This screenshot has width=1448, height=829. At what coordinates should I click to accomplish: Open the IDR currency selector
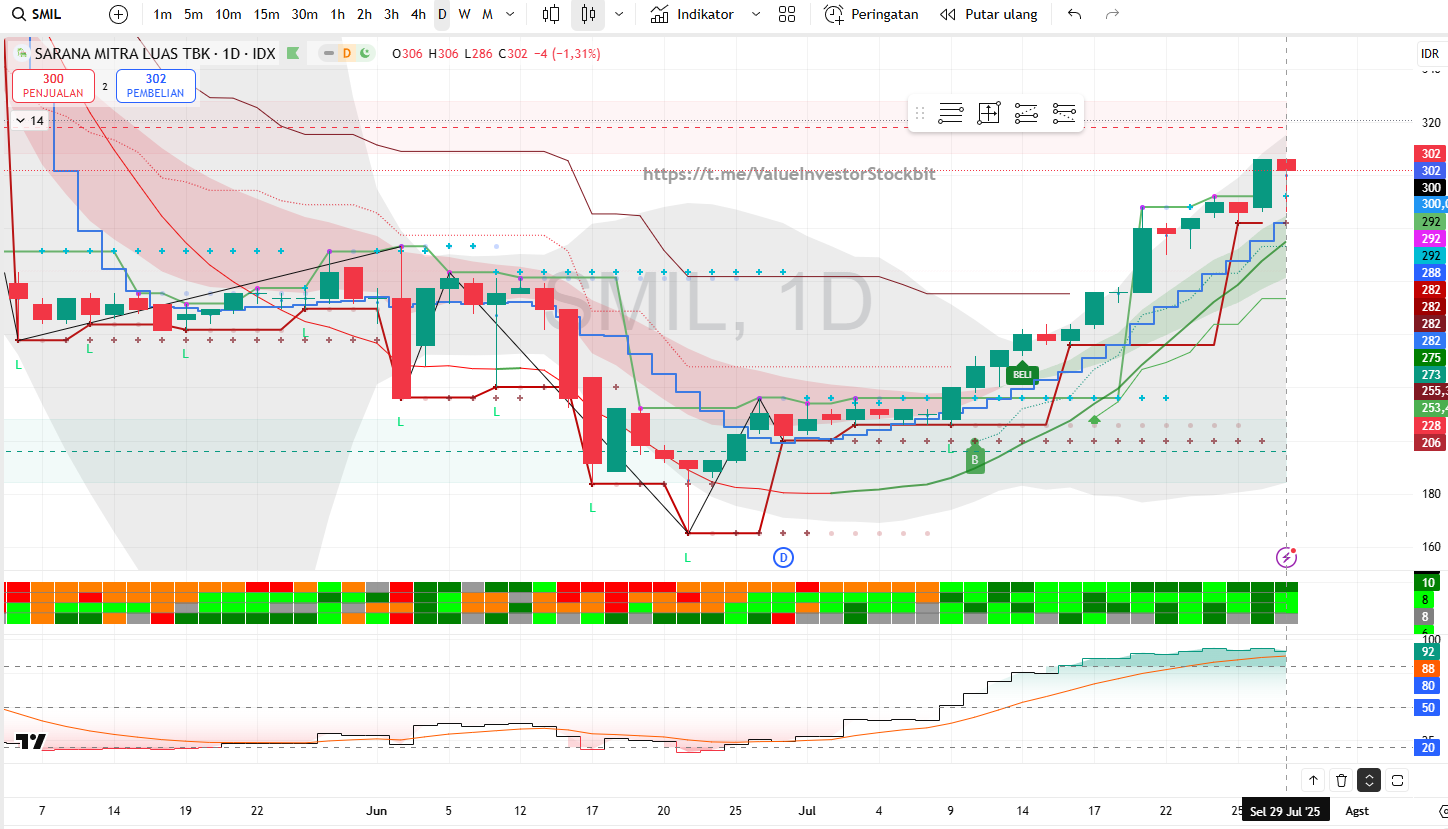tap(1430, 54)
